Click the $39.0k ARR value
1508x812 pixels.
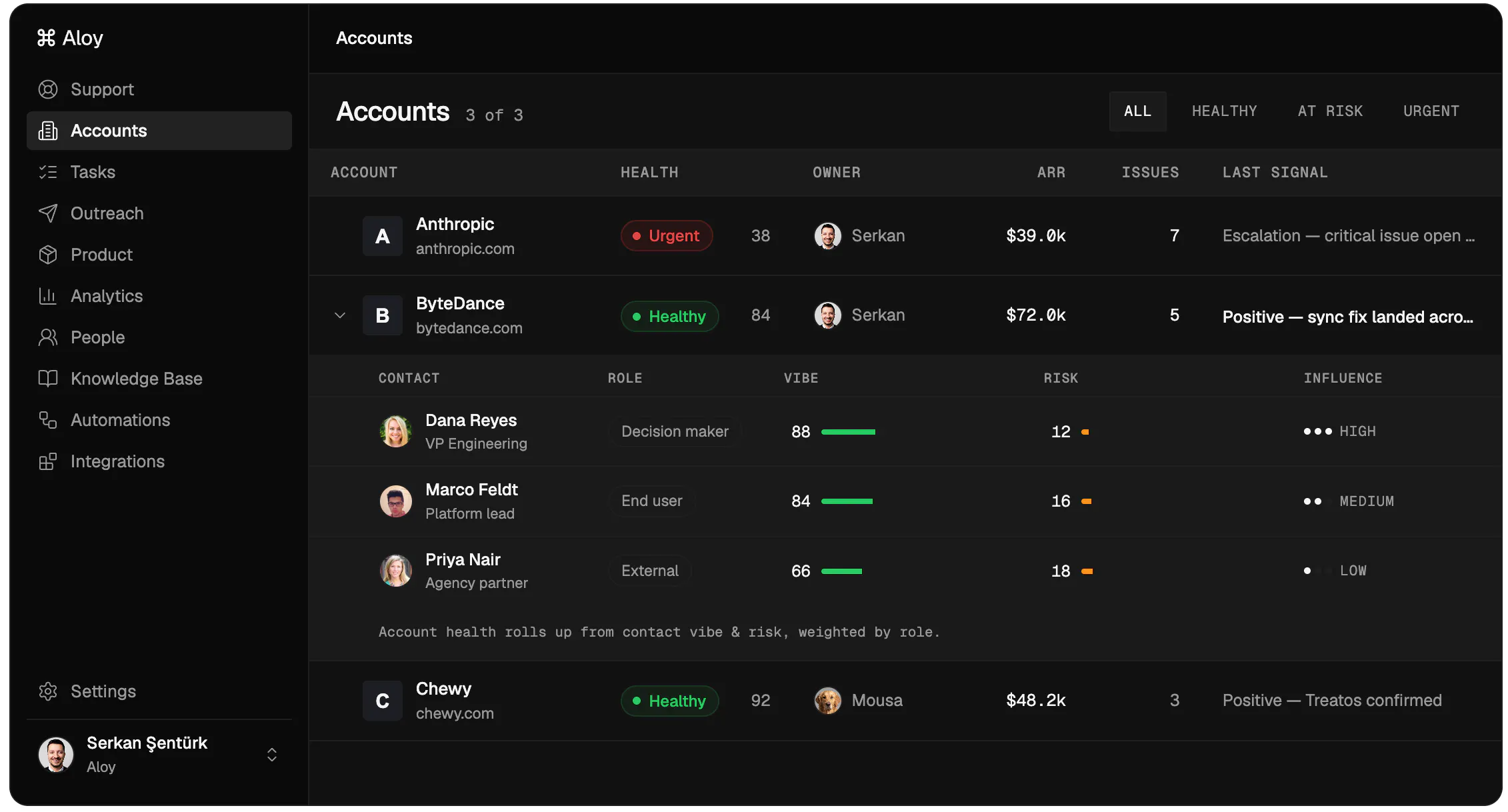pos(1036,236)
